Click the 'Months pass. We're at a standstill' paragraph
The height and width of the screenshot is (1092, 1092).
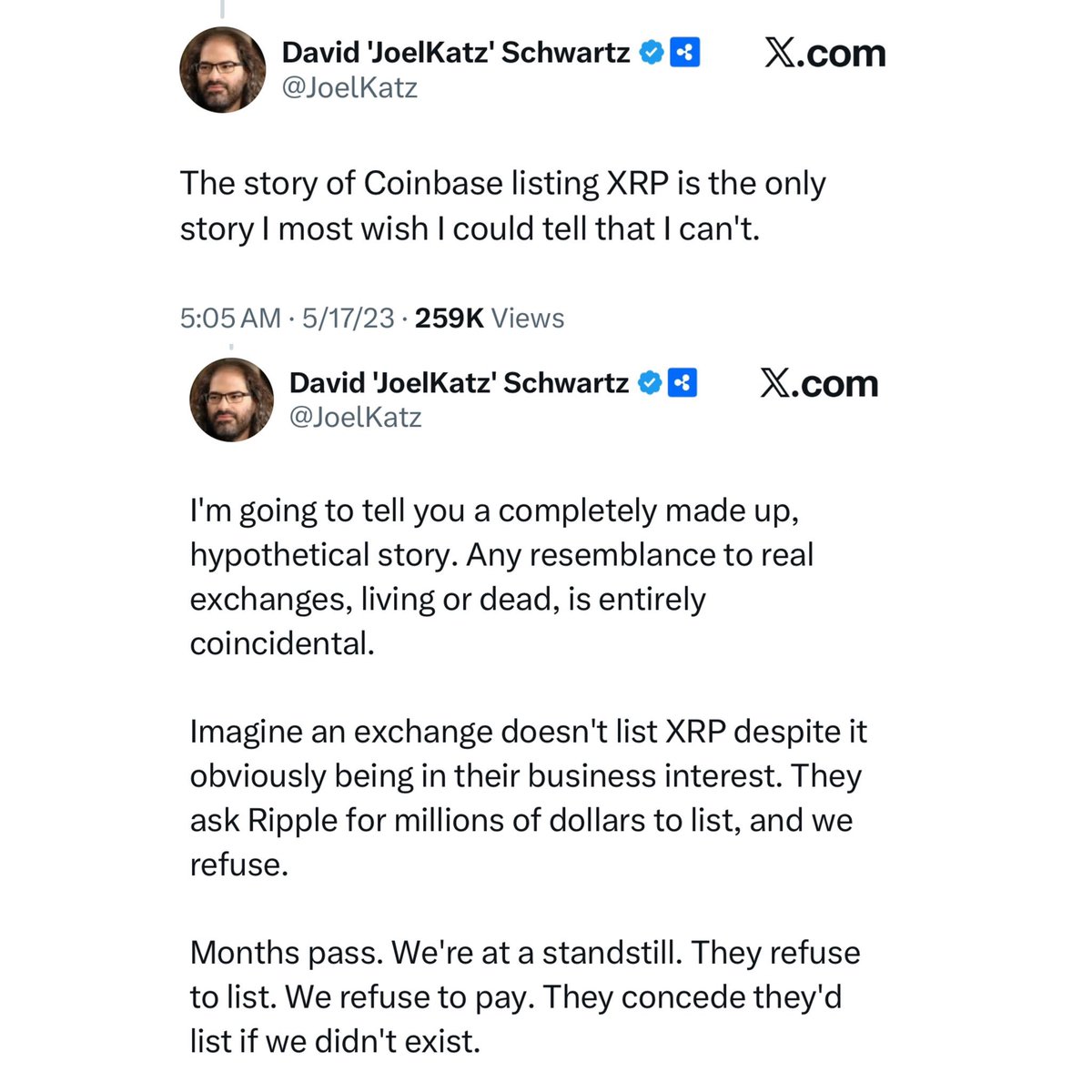tap(524, 996)
